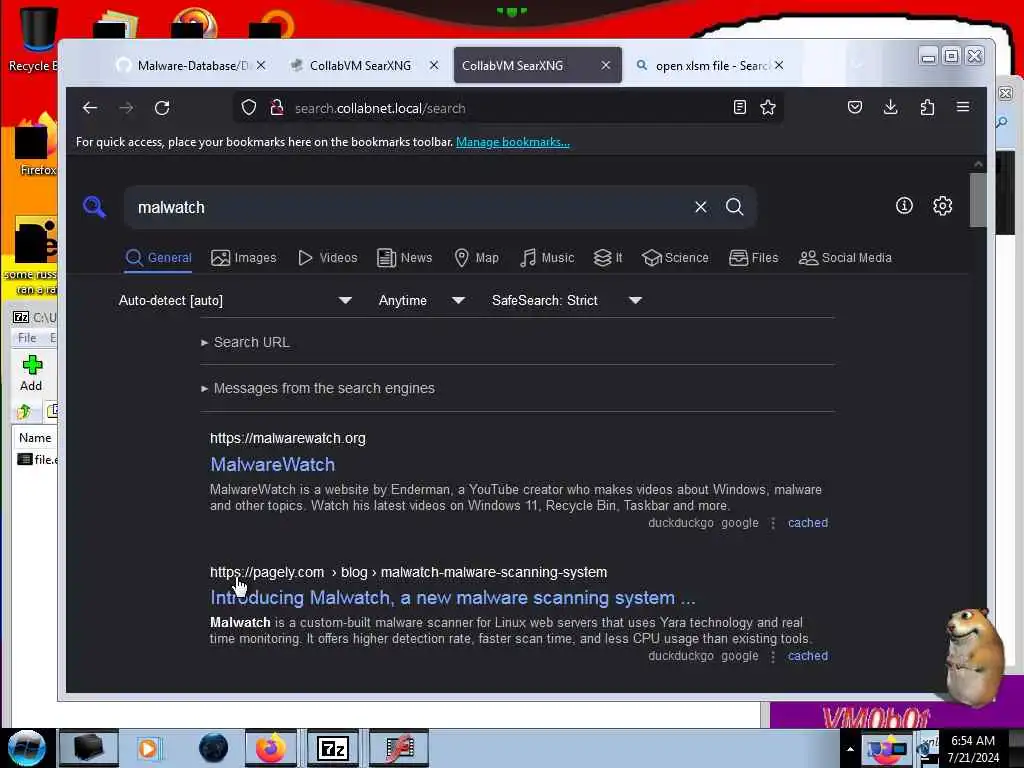Click the Name column header in 7-Zip

pos(35,438)
